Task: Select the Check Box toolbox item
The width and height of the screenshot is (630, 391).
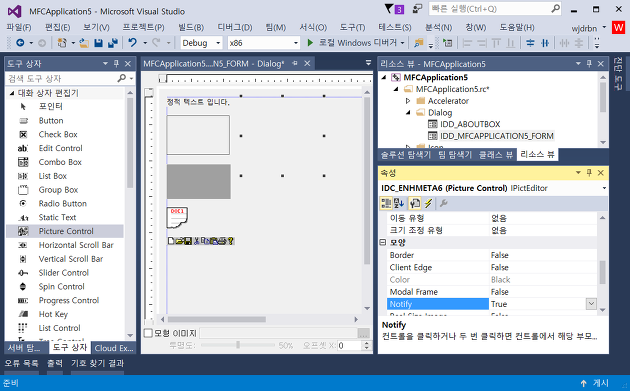Action: (58, 134)
